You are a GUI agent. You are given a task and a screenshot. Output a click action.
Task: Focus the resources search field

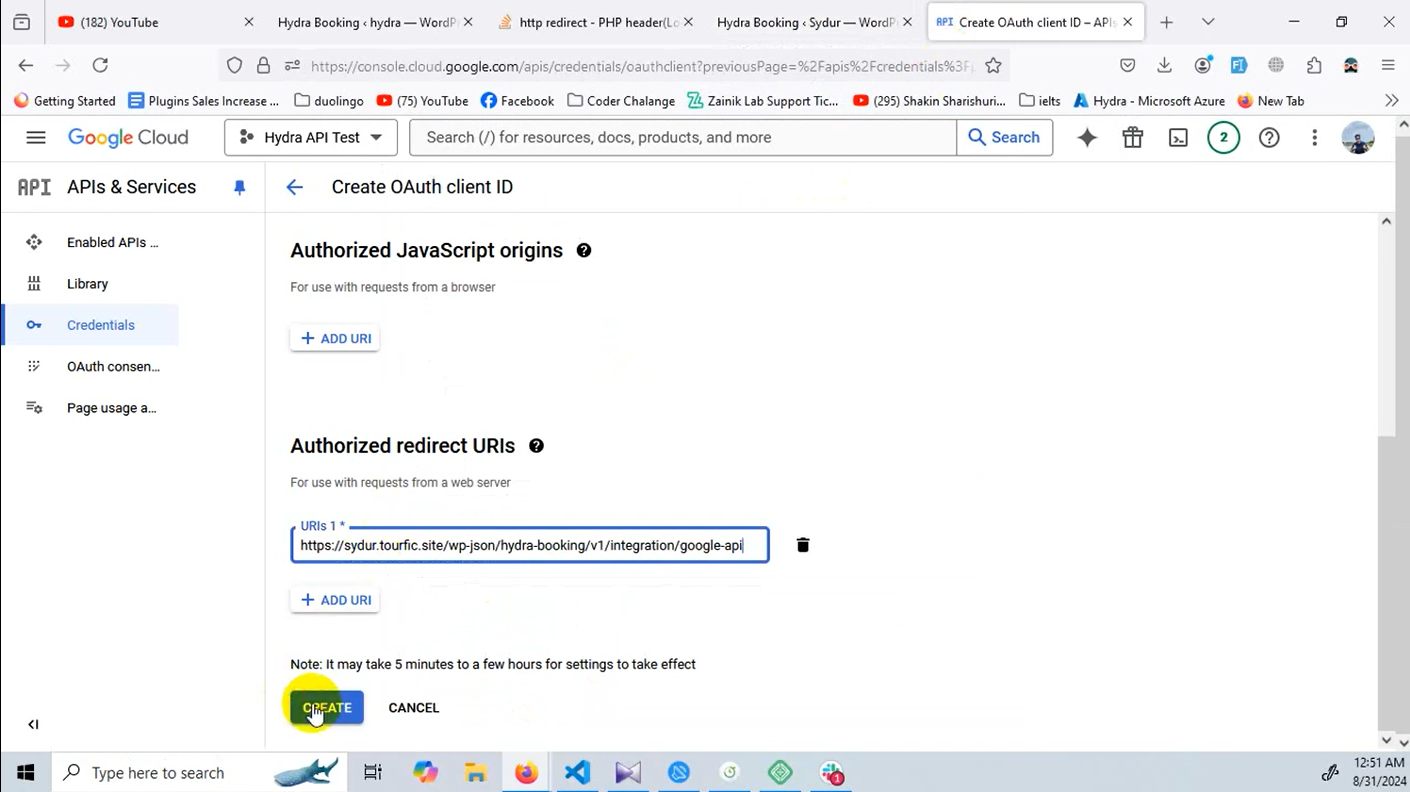click(683, 138)
